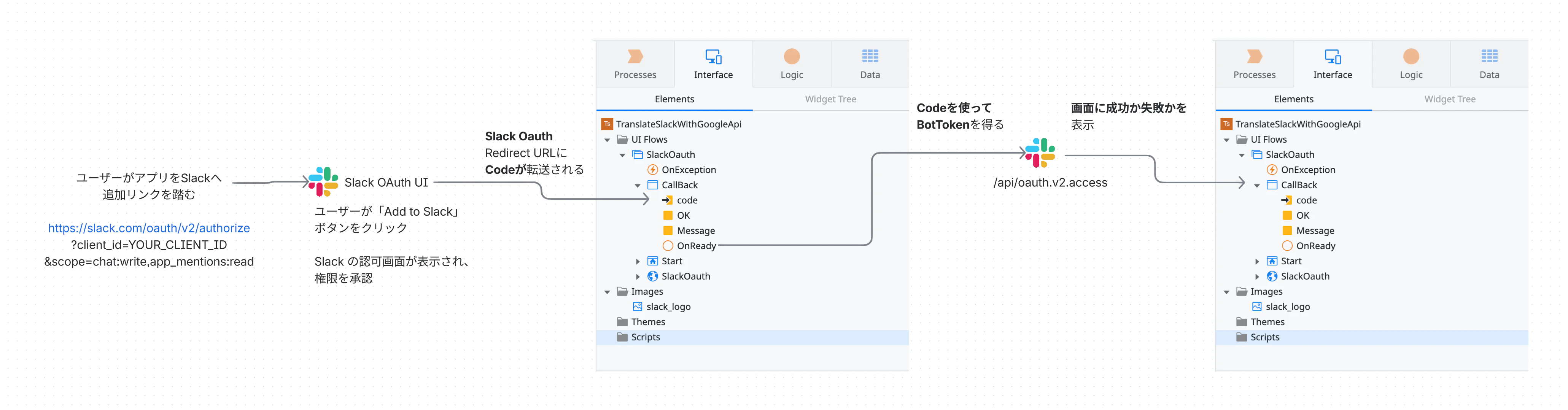Select OnException action in right panel

[x=1307, y=170]
